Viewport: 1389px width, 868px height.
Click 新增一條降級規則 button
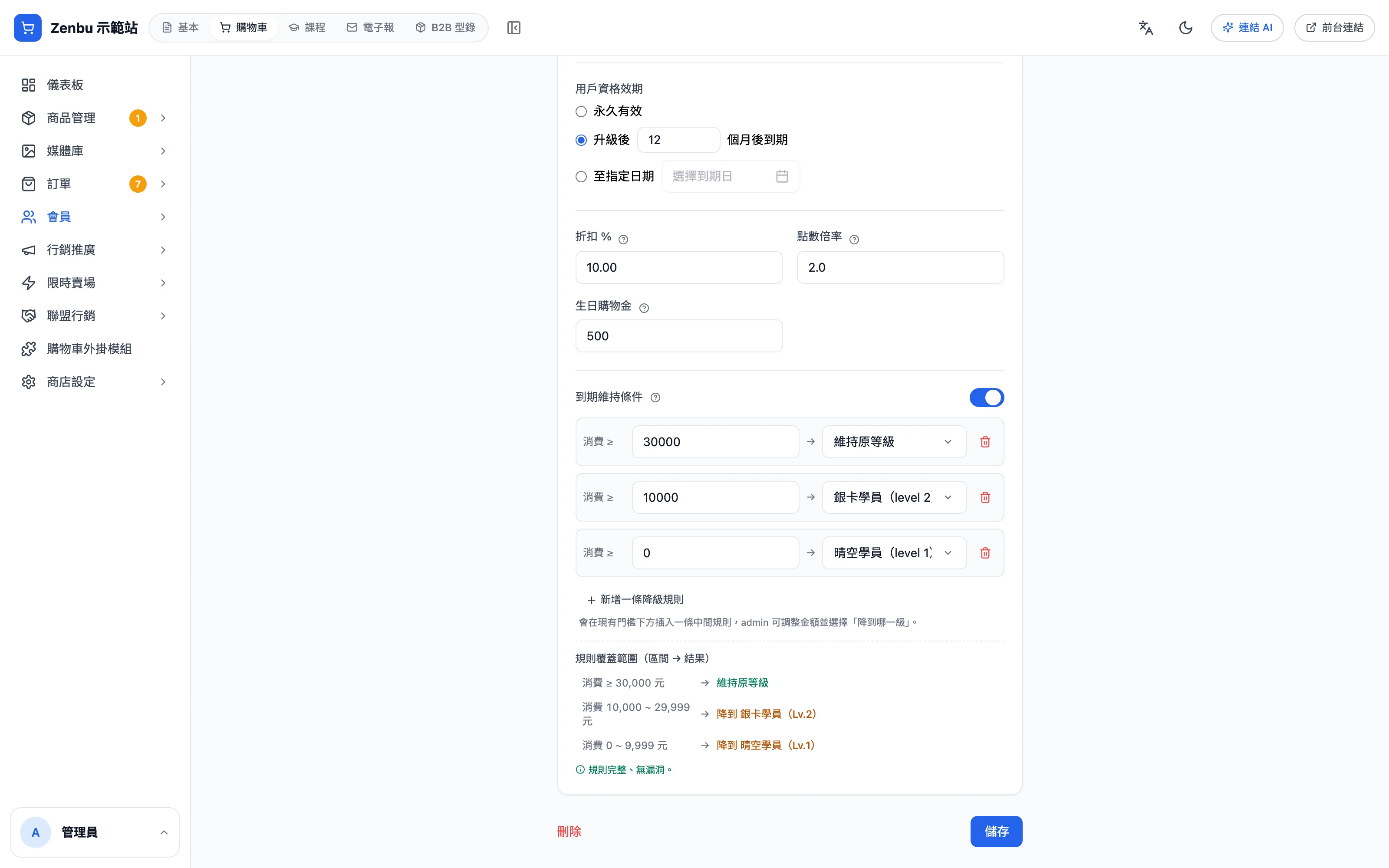click(635, 600)
